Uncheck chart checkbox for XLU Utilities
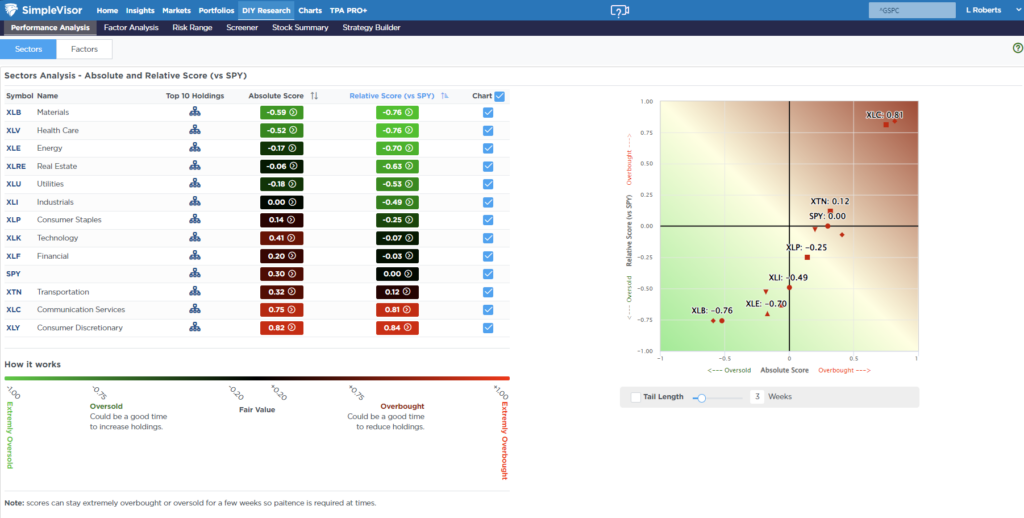The width and height of the screenshot is (1024, 518). coord(488,184)
